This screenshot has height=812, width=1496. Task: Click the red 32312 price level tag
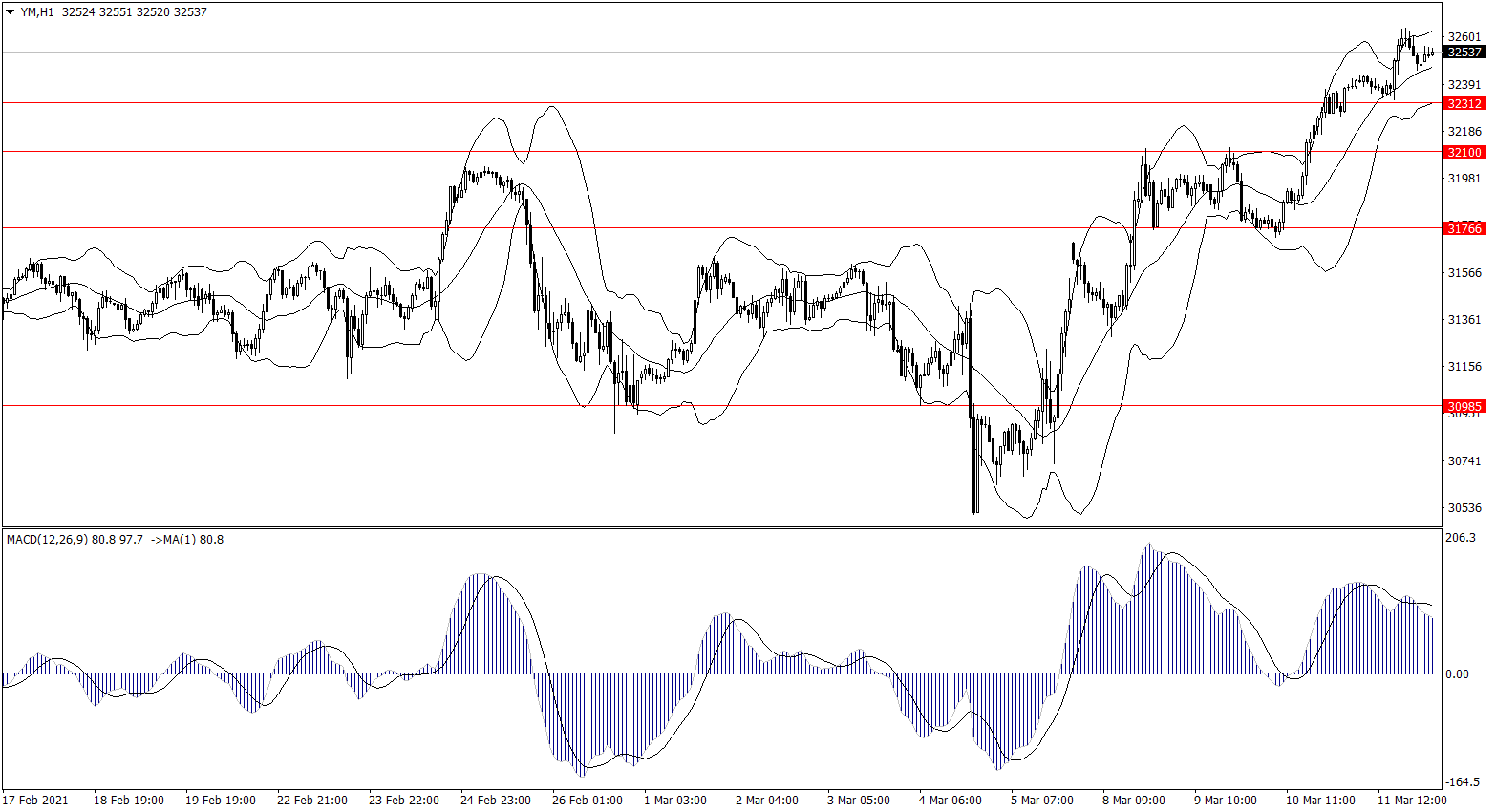click(x=1464, y=103)
